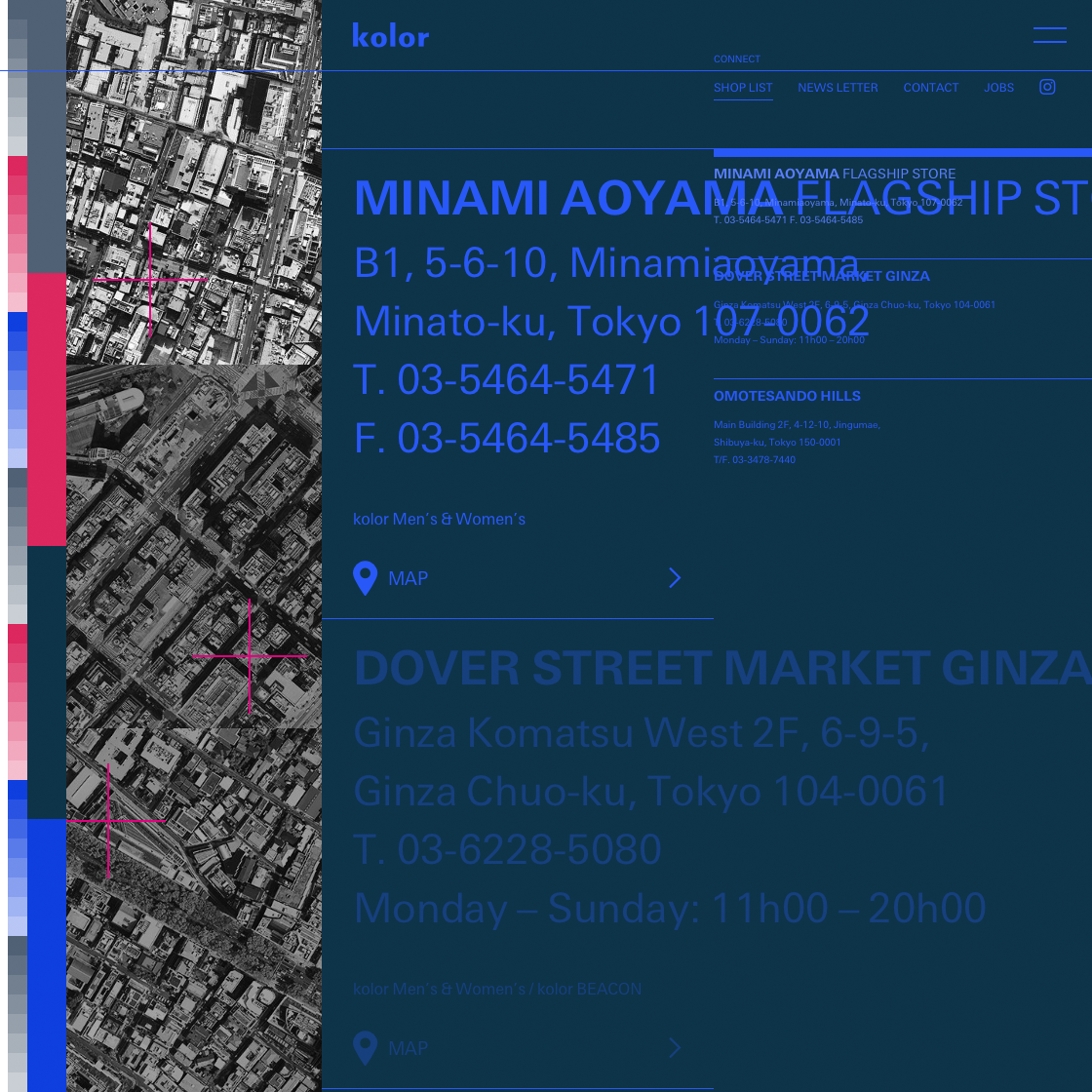Select the SHOP LIST tab
This screenshot has width=1092, height=1092.
(x=742, y=88)
